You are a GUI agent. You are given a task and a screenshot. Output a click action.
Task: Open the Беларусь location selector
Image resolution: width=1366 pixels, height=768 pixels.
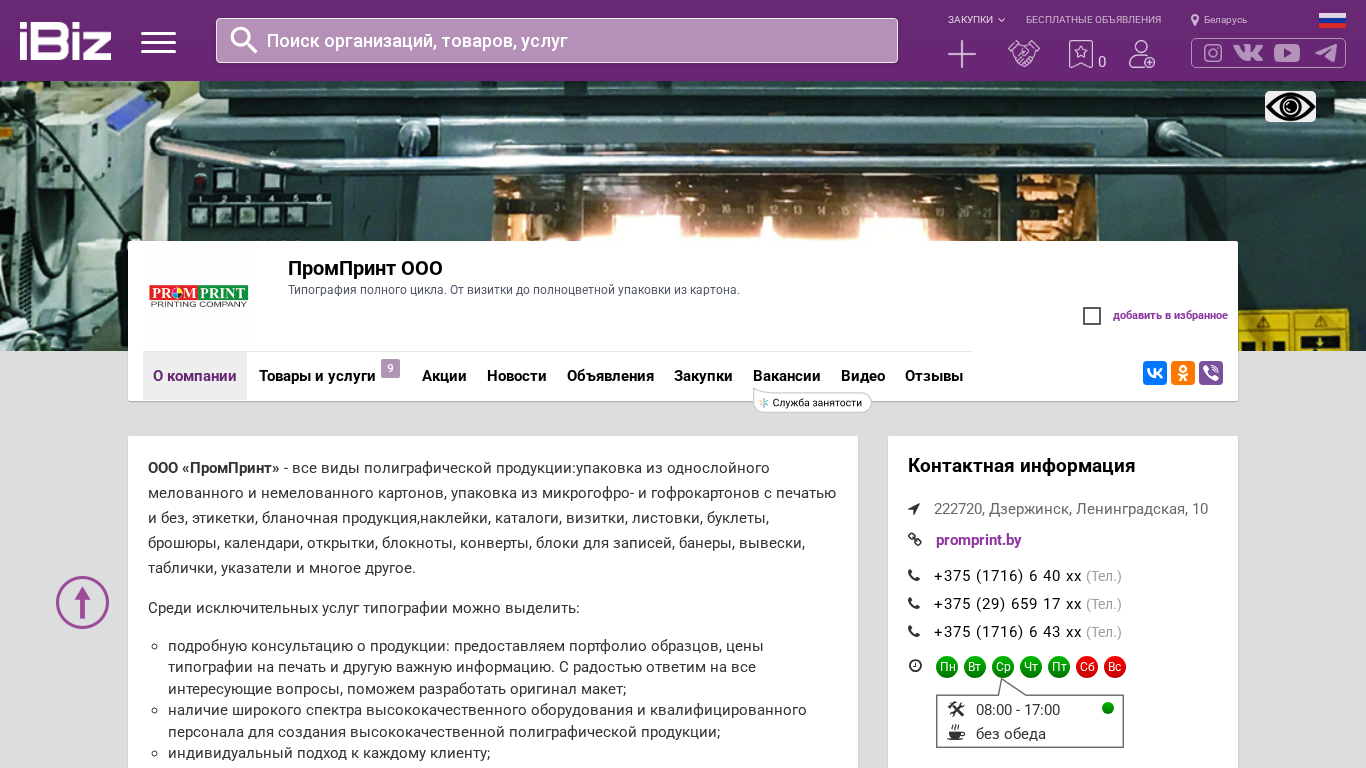click(1219, 20)
